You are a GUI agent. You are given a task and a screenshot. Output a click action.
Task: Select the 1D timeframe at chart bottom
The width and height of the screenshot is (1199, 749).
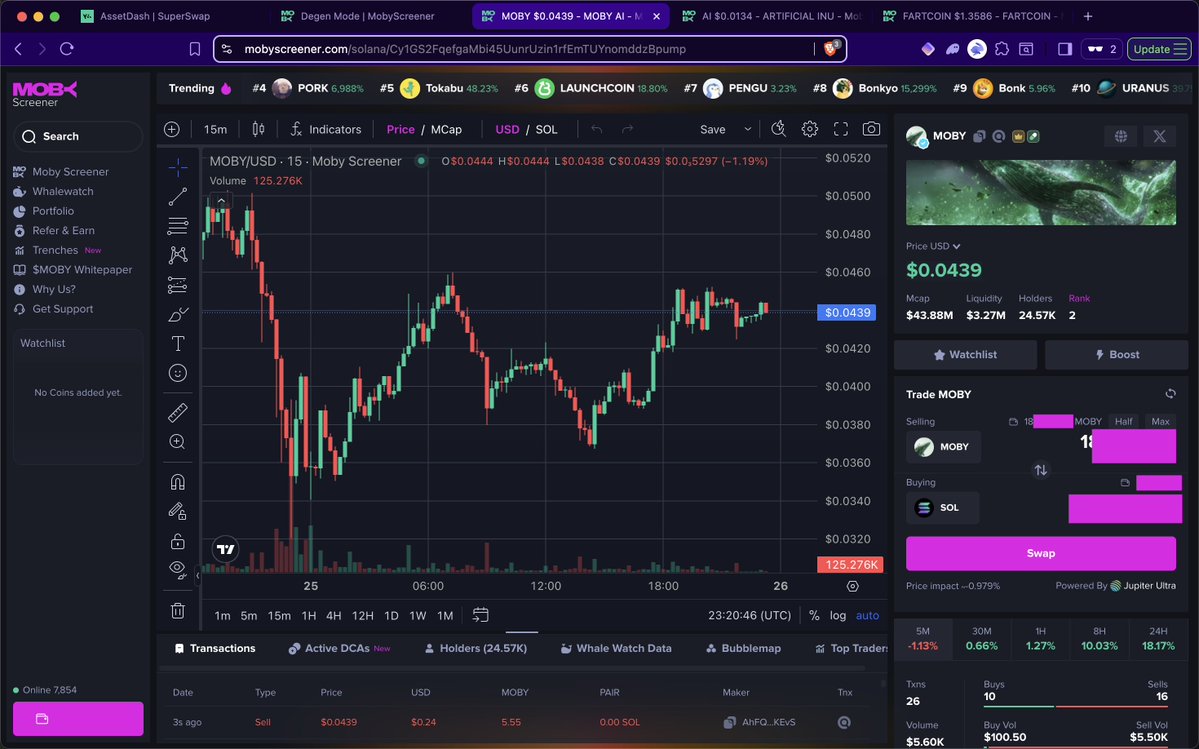(391, 615)
